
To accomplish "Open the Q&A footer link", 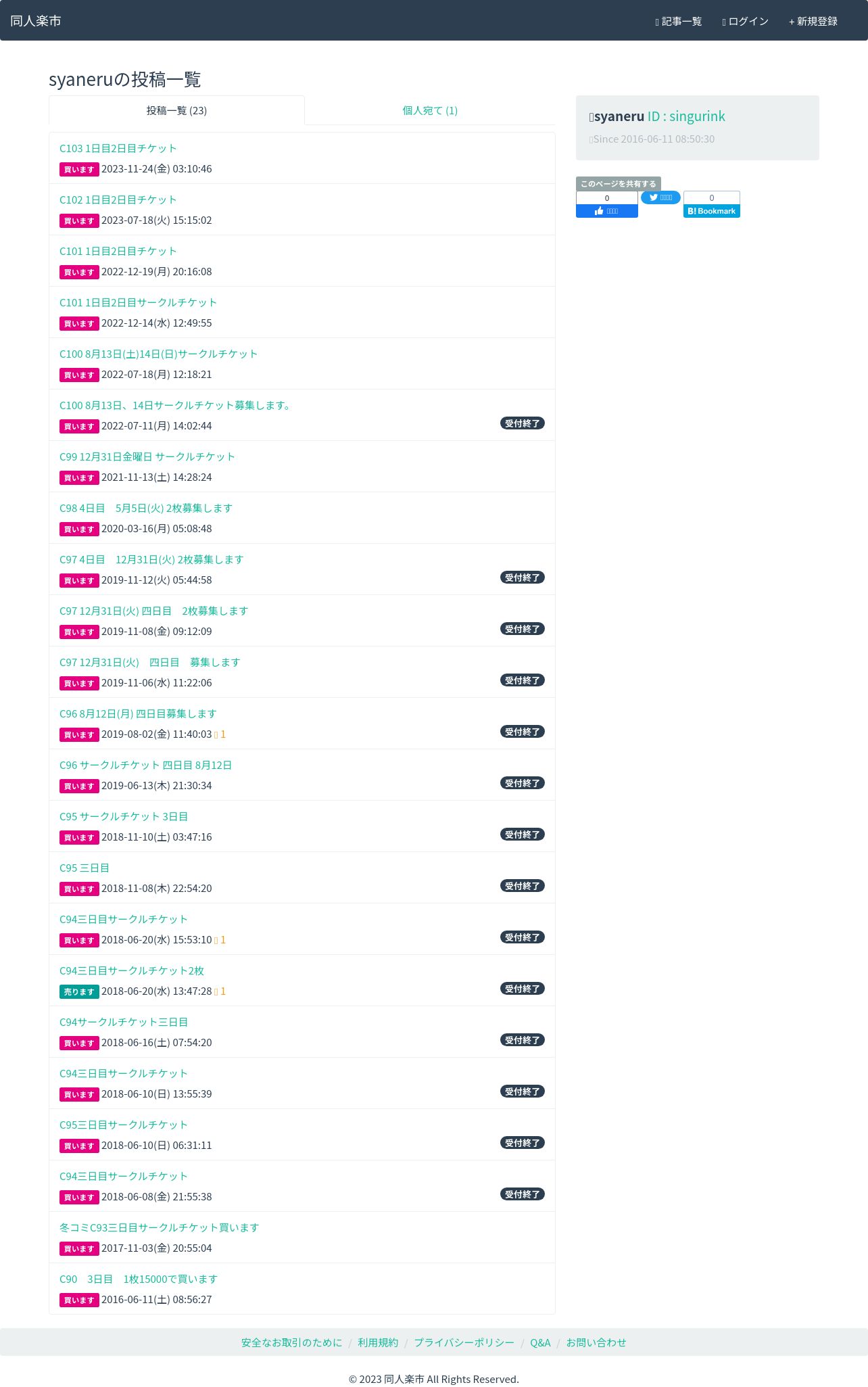I will pyautogui.click(x=540, y=1342).
